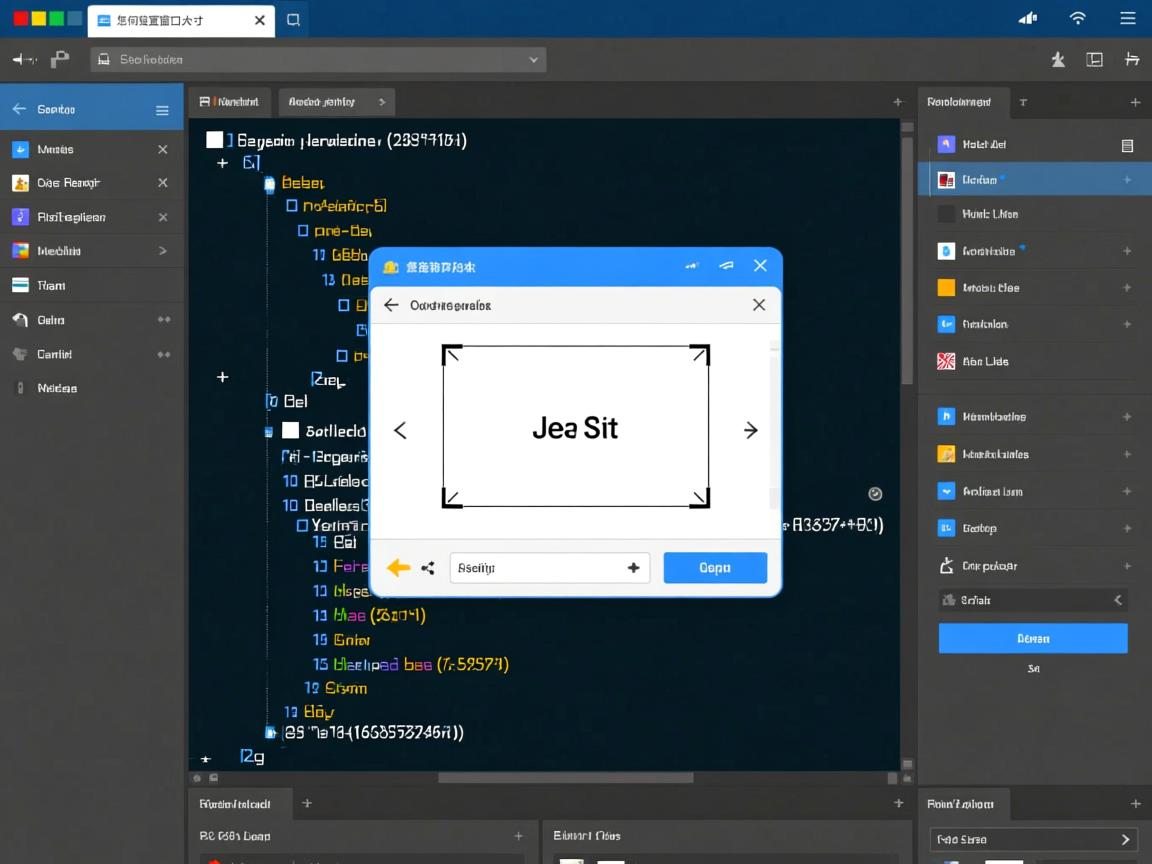Click the red crosshatch icon in right panel

coord(946,361)
